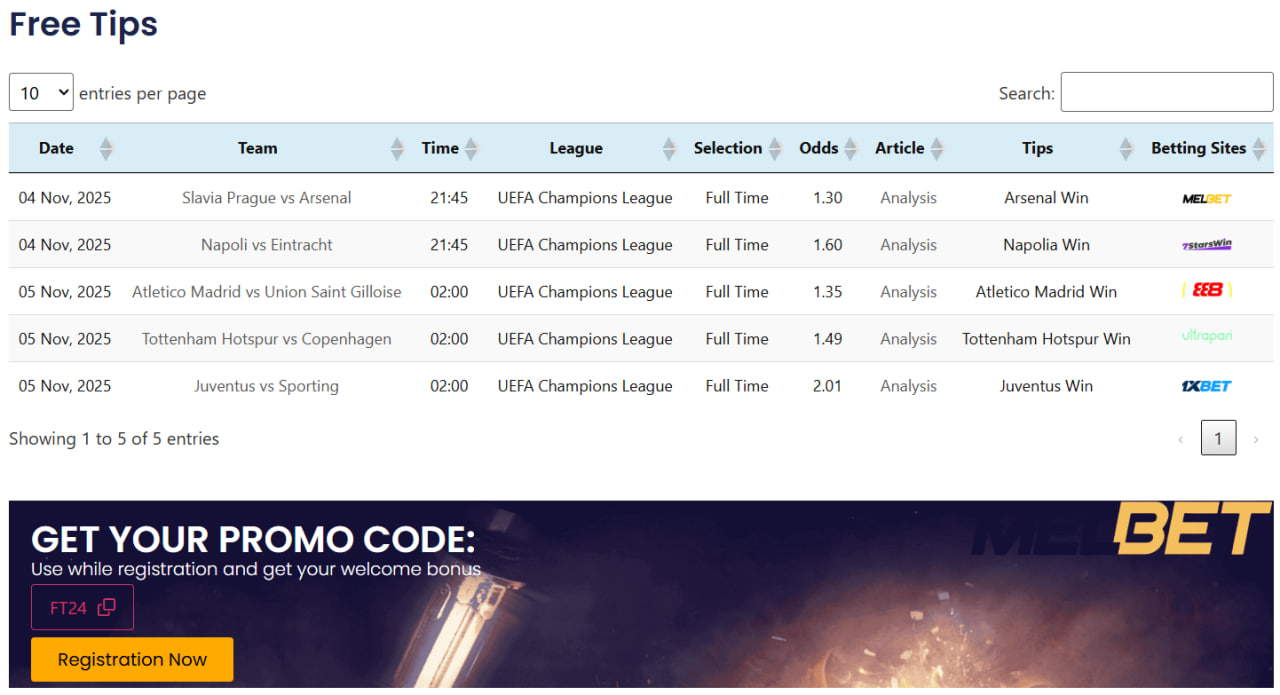
Task: Open the Ultrapari logo in Tottenham row
Action: click(x=1206, y=336)
